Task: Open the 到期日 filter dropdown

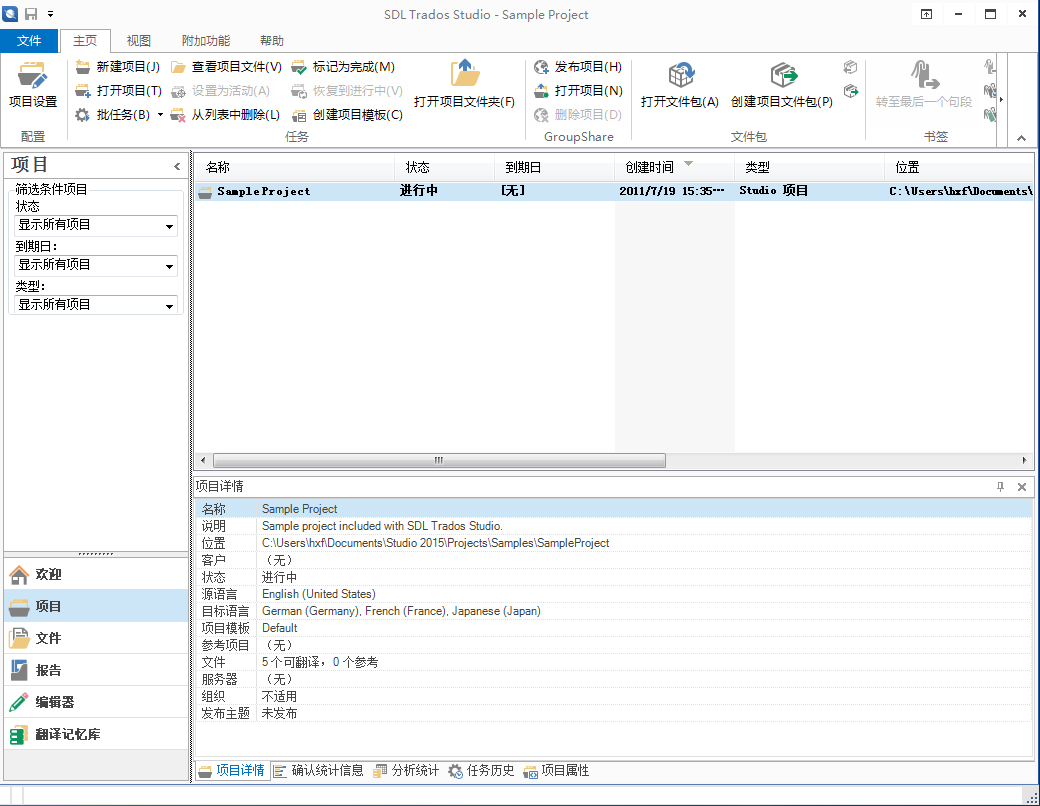Action: click(96, 265)
